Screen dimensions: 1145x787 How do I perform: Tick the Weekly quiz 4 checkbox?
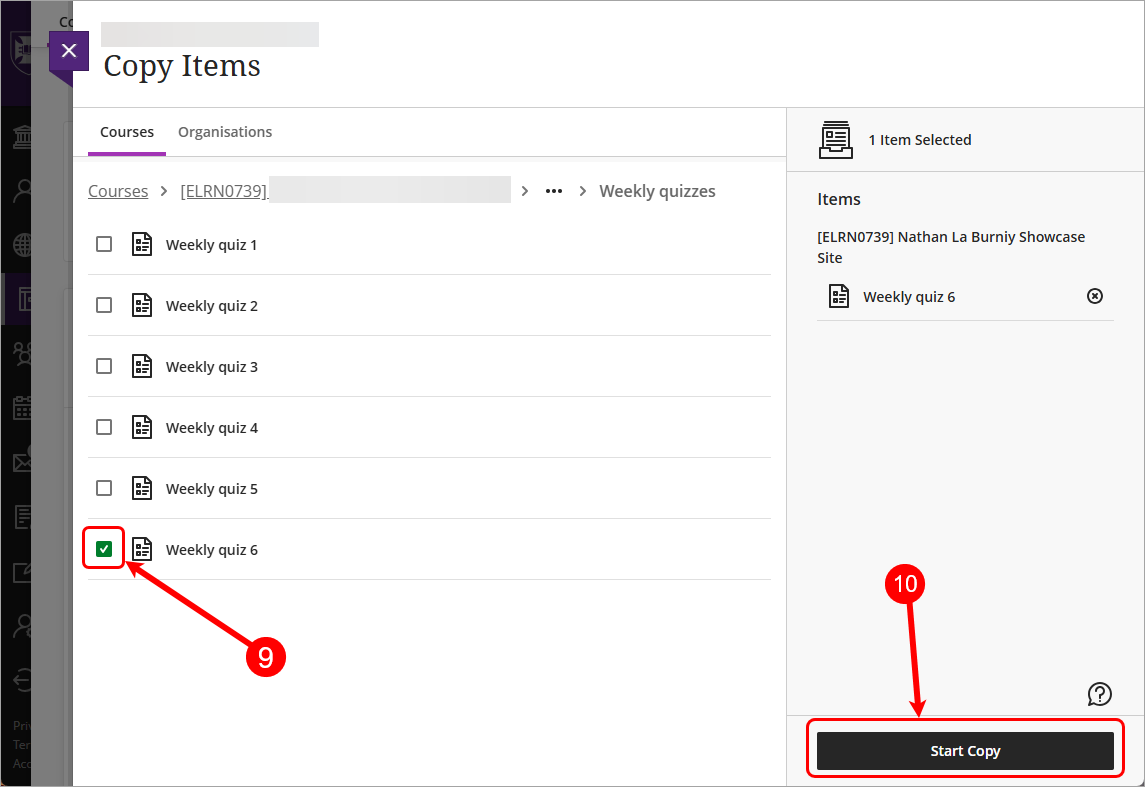104,427
